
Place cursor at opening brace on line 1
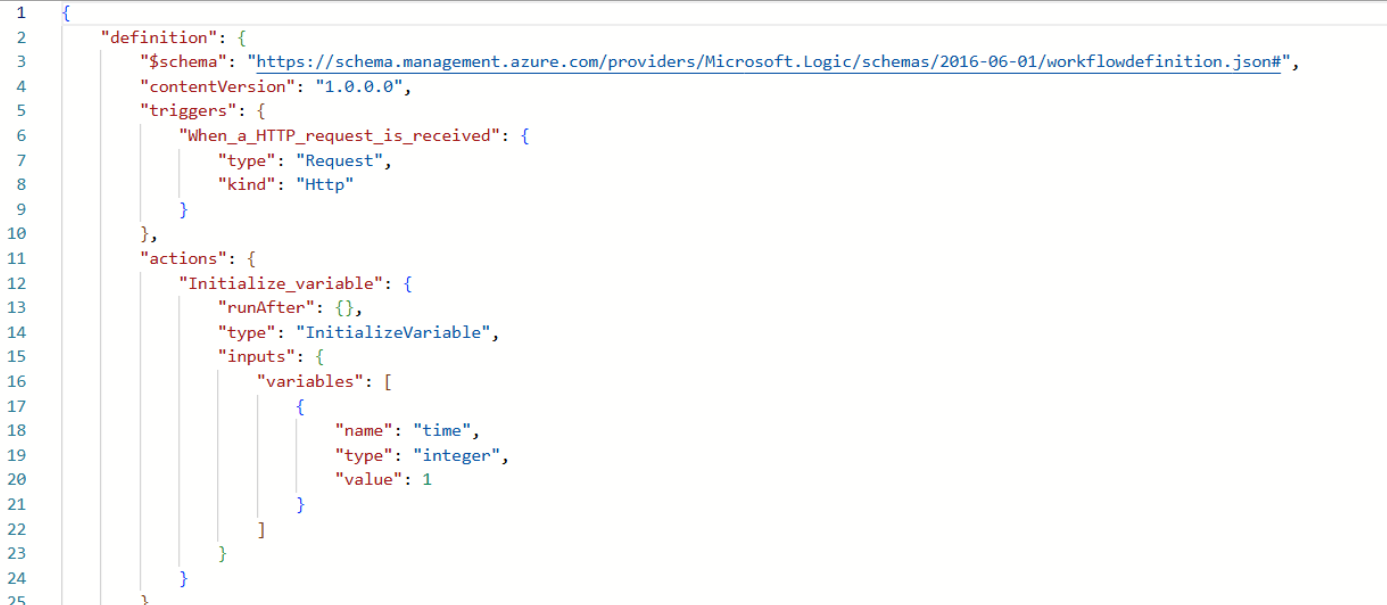66,13
